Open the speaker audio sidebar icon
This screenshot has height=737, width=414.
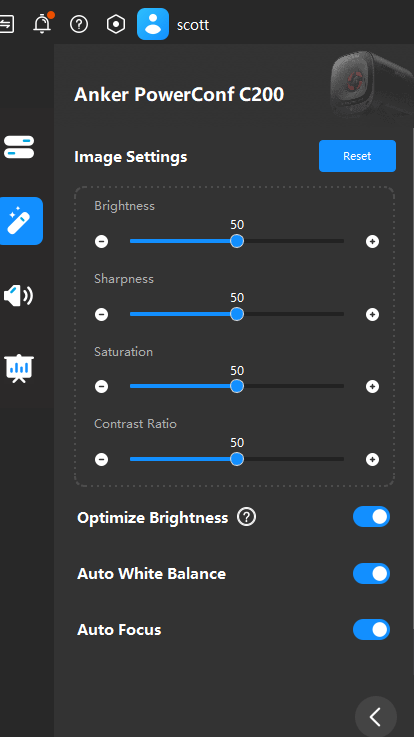tap(18, 296)
